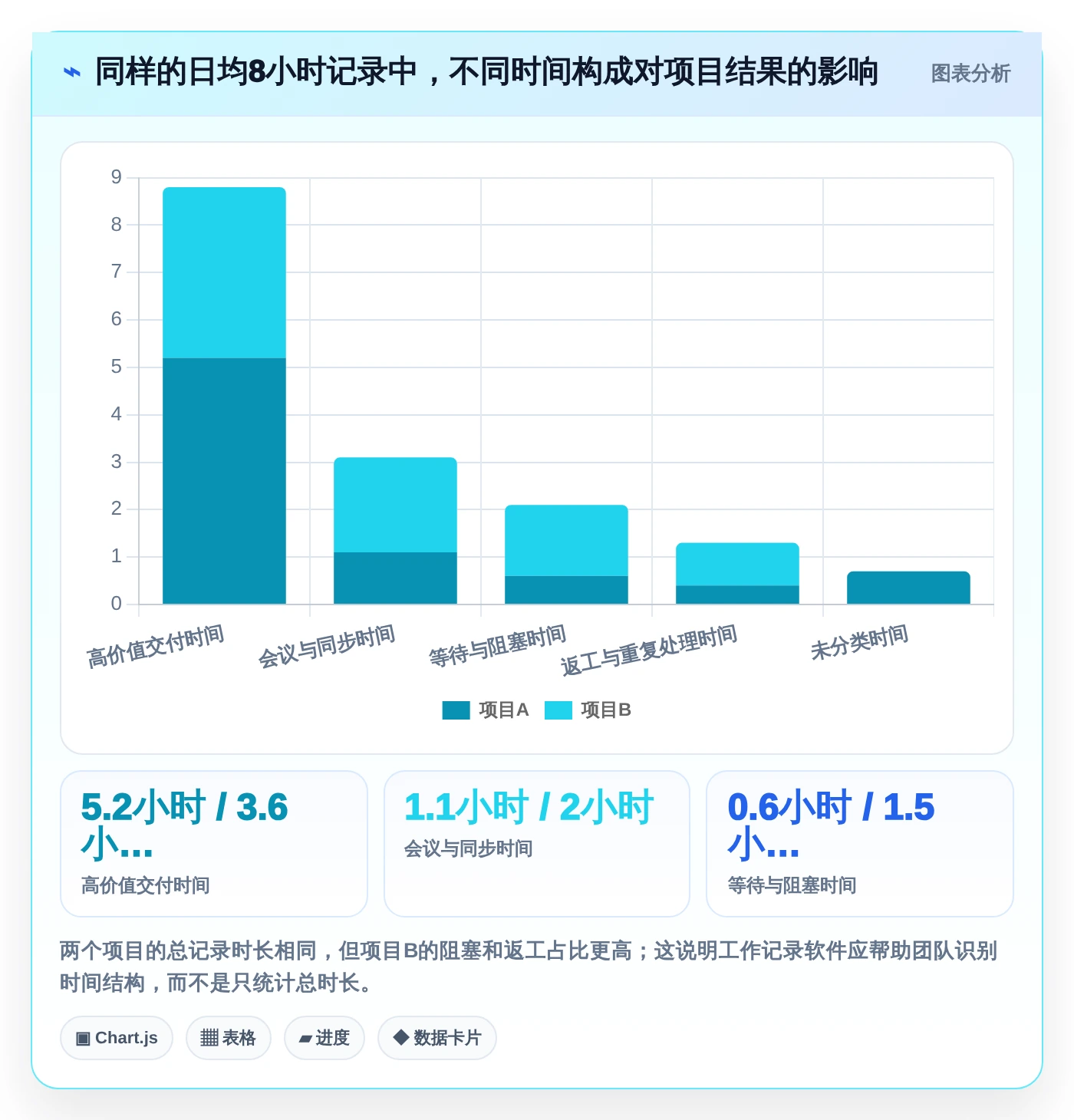
Task: Click 项目B bar segment of 返工与重复处理时间
Action: (737, 564)
